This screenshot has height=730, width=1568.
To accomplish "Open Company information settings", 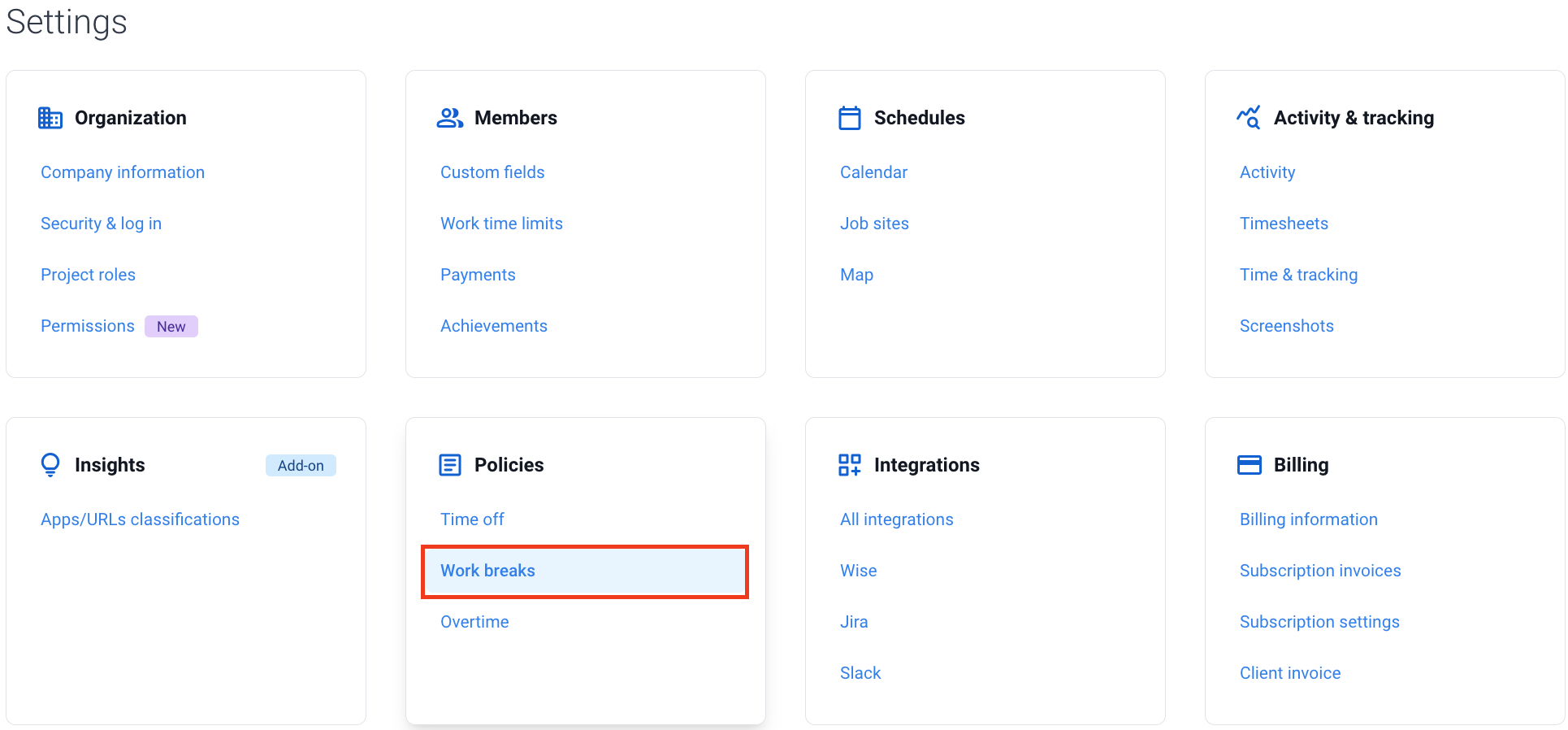I will point(123,172).
